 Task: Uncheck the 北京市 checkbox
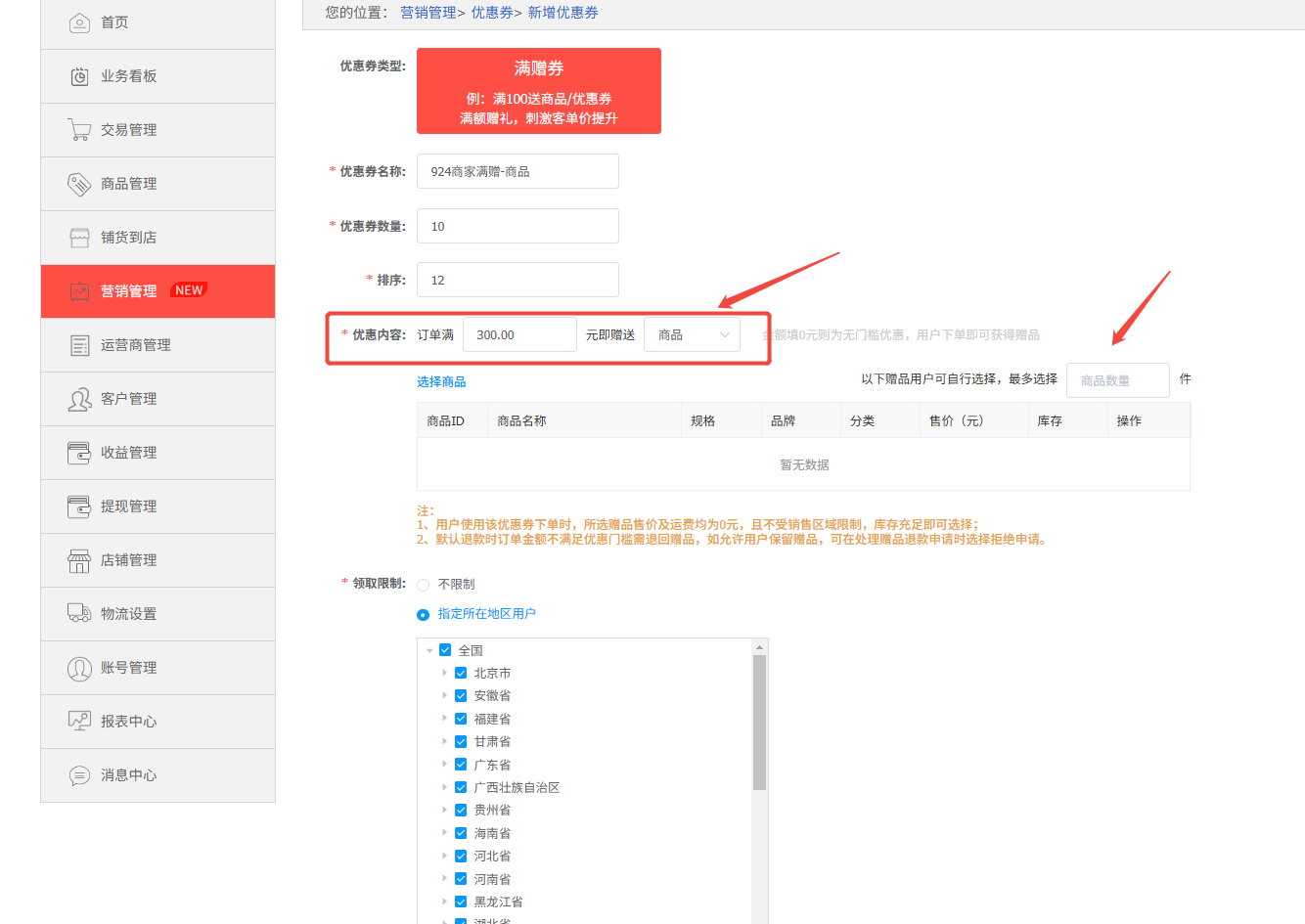click(461, 673)
